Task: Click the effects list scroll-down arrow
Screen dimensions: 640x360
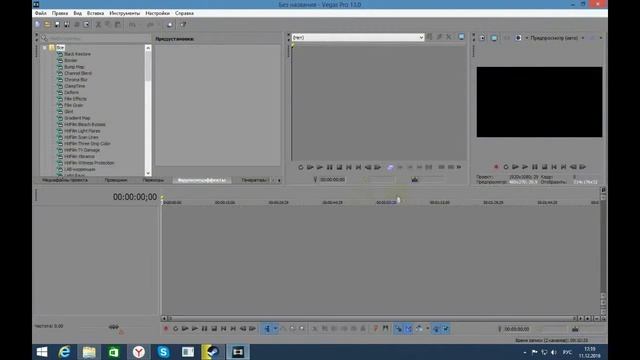Action: tap(148, 173)
